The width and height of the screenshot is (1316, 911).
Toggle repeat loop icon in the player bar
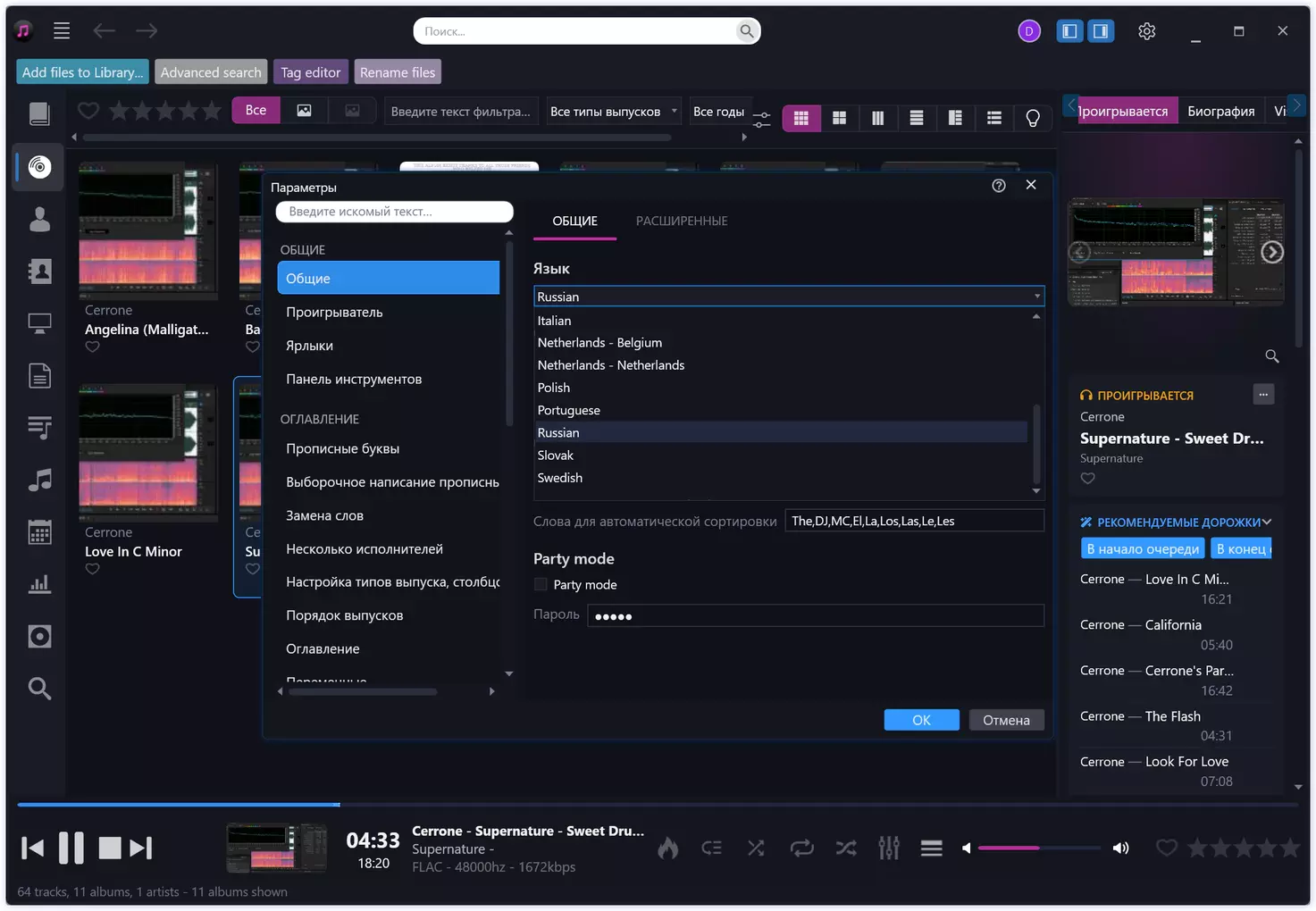(x=801, y=848)
